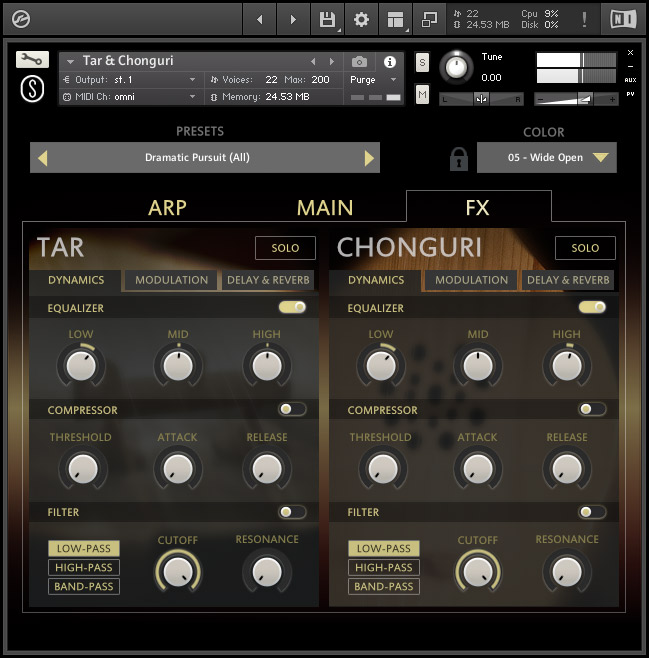Screen dimensions: 649x658
Task: Click the exclamation panic button
Action: [x=584, y=19]
